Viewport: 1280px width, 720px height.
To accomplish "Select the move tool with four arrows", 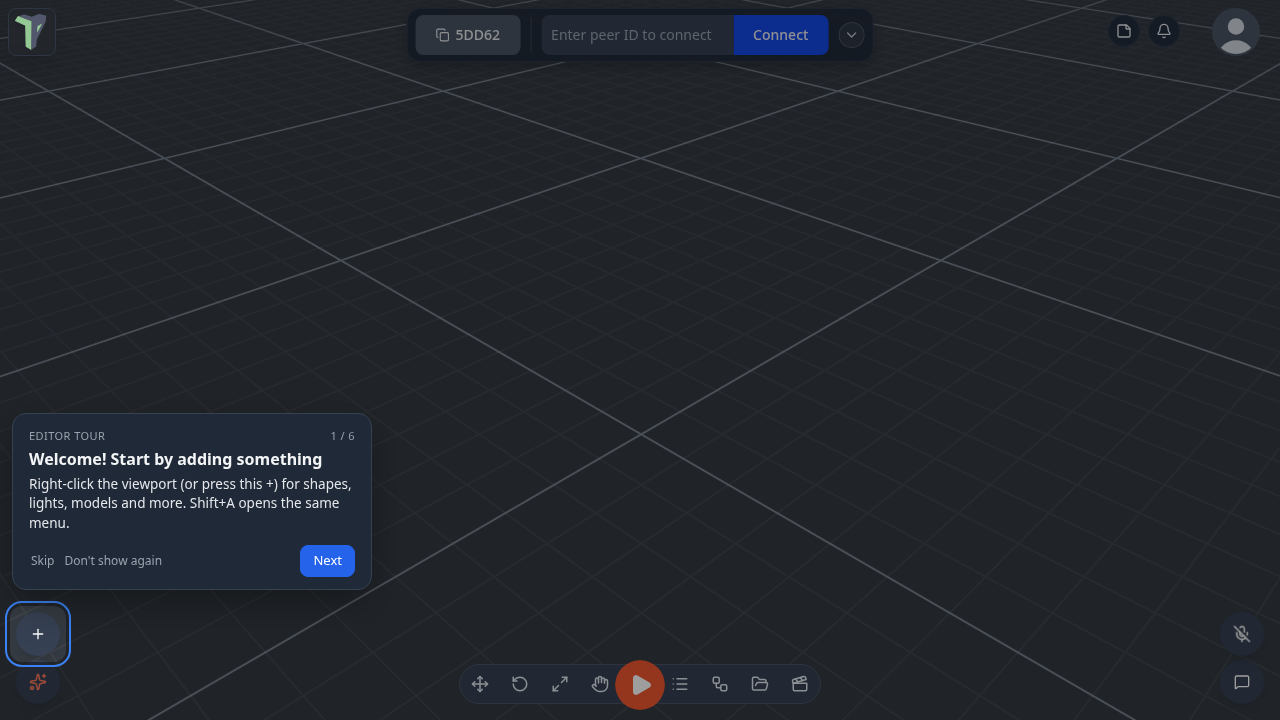I will [480, 684].
